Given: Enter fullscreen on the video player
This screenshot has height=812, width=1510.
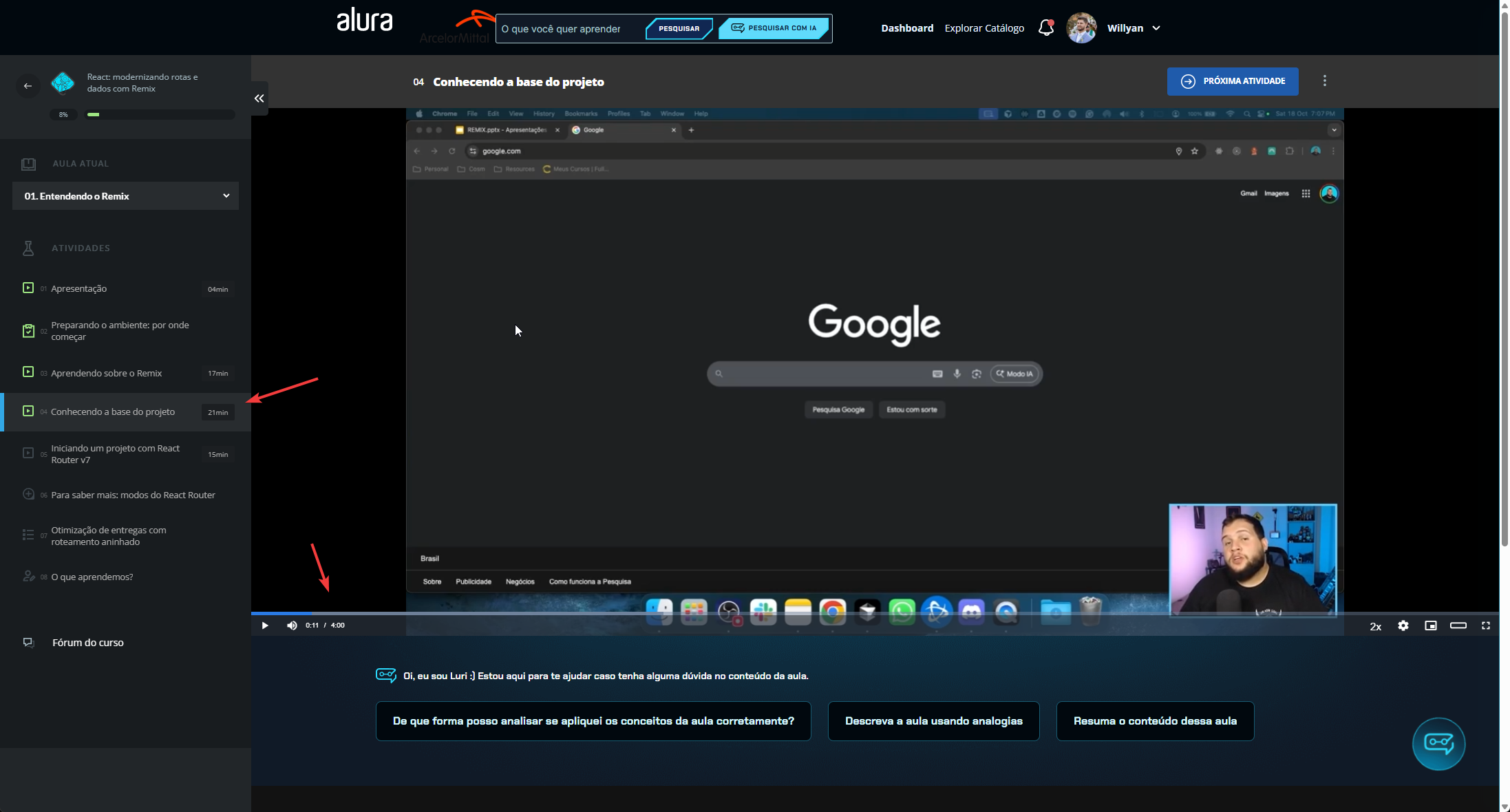Looking at the screenshot, I should (1485, 626).
